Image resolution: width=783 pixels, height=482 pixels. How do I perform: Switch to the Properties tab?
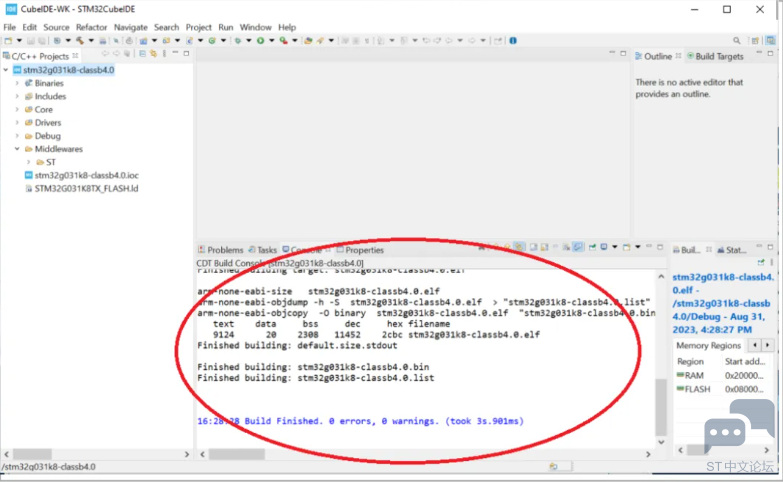(x=360, y=250)
